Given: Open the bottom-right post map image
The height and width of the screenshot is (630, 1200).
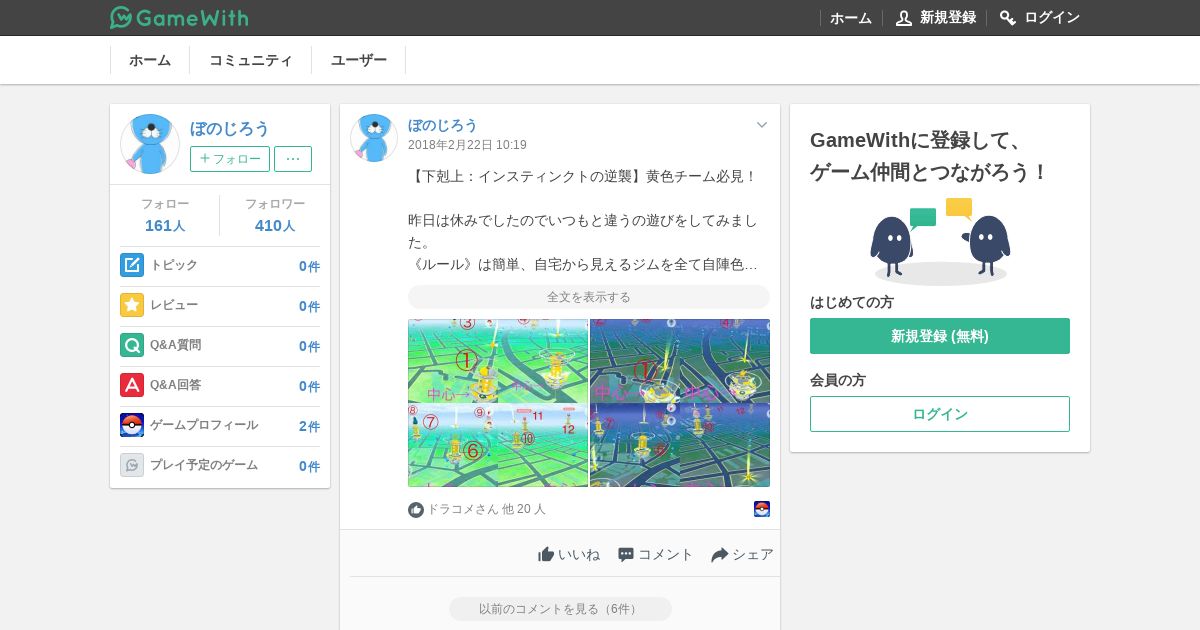Looking at the screenshot, I should [x=680, y=446].
